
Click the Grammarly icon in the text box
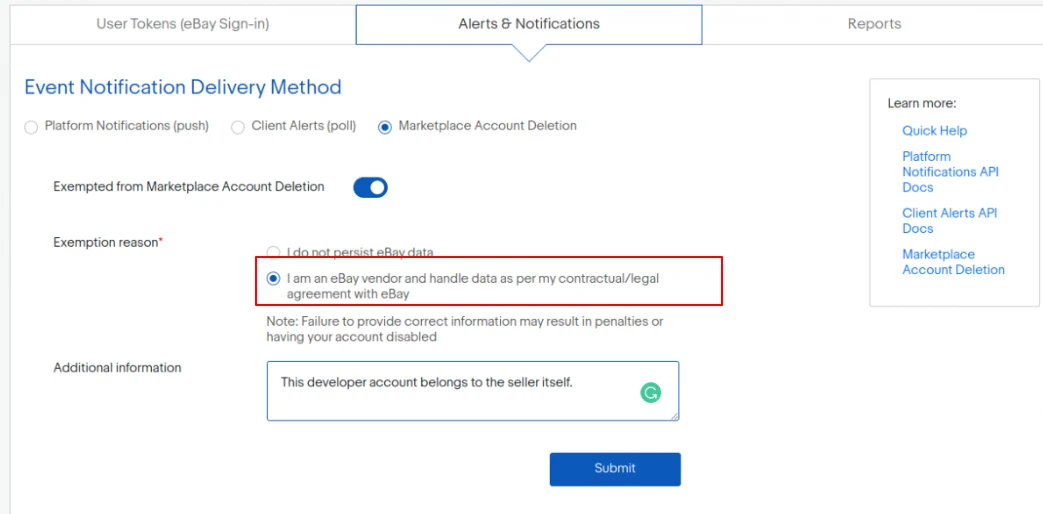(x=651, y=393)
